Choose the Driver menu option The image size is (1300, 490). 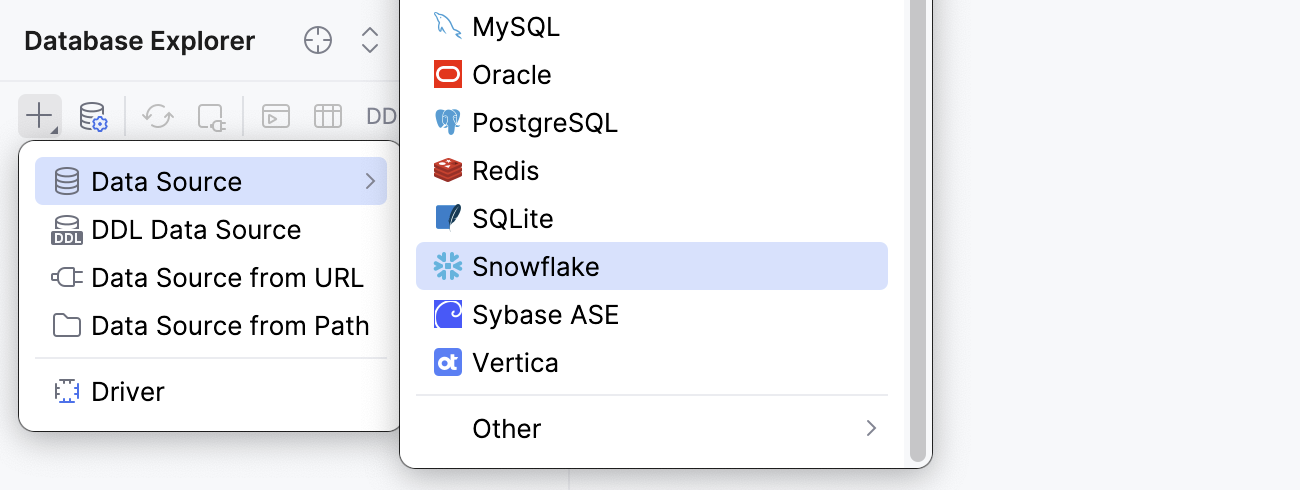point(127,392)
